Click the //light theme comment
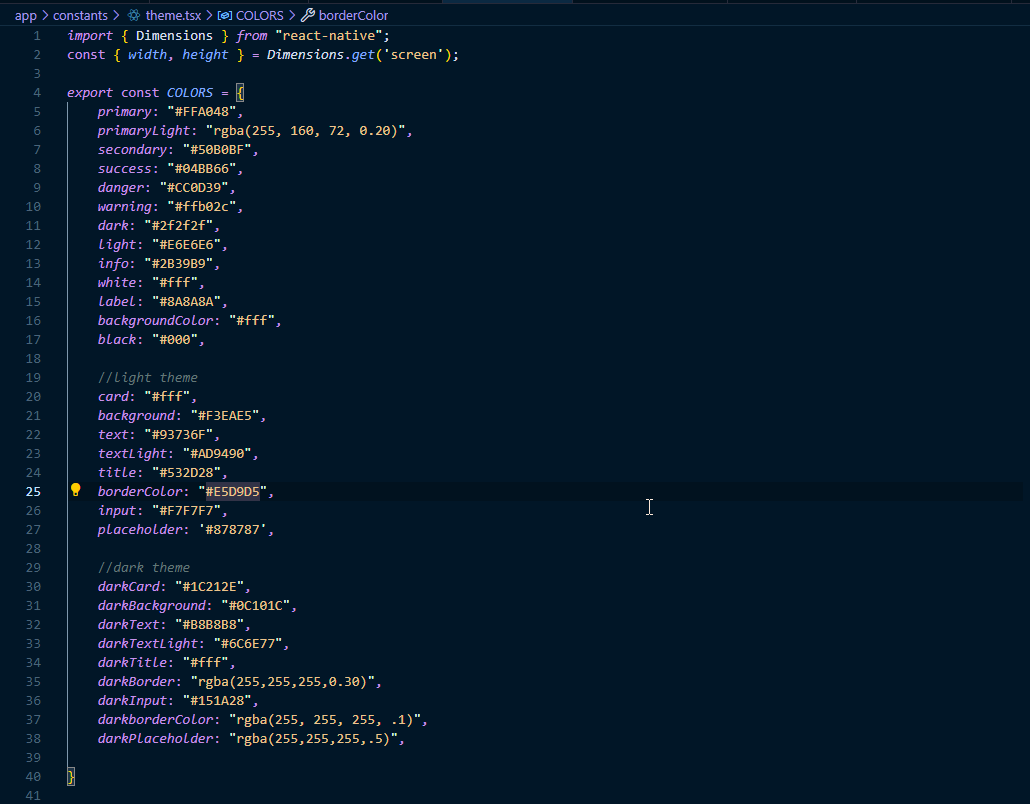This screenshot has width=1030, height=804. [x=147, y=377]
